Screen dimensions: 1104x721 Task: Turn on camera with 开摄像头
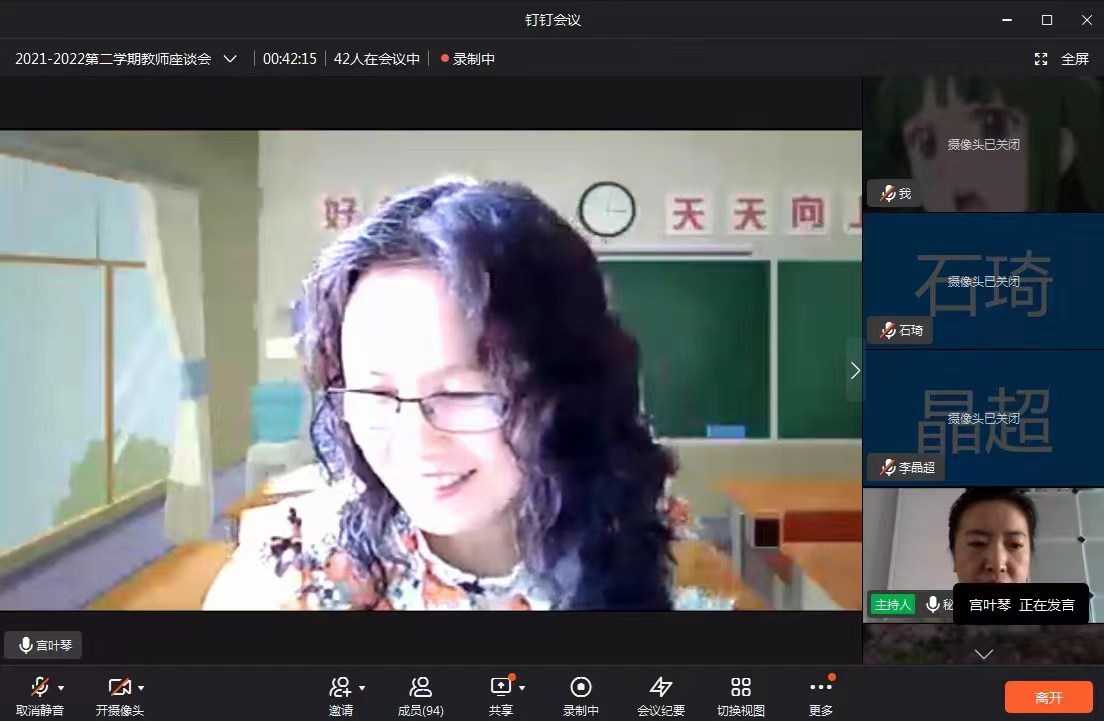point(119,687)
